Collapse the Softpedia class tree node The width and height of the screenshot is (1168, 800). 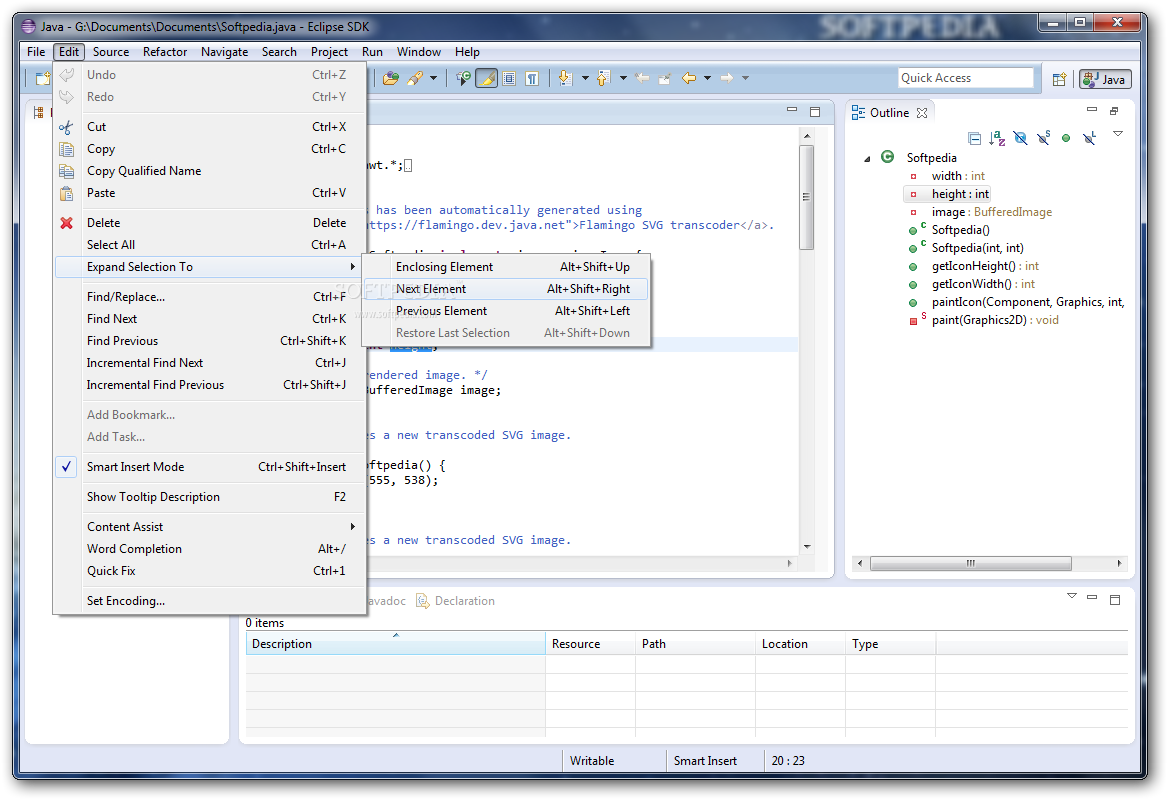[x=867, y=159]
